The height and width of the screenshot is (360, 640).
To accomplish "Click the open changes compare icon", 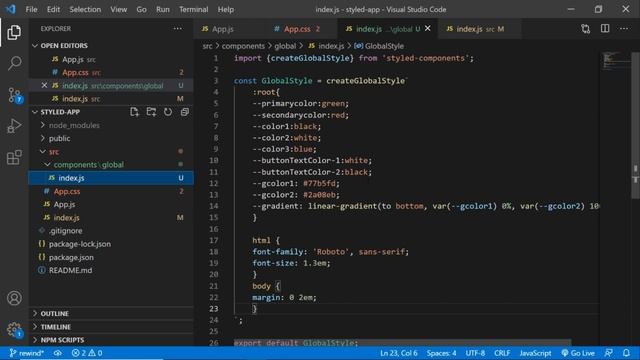I will (x=586, y=29).
